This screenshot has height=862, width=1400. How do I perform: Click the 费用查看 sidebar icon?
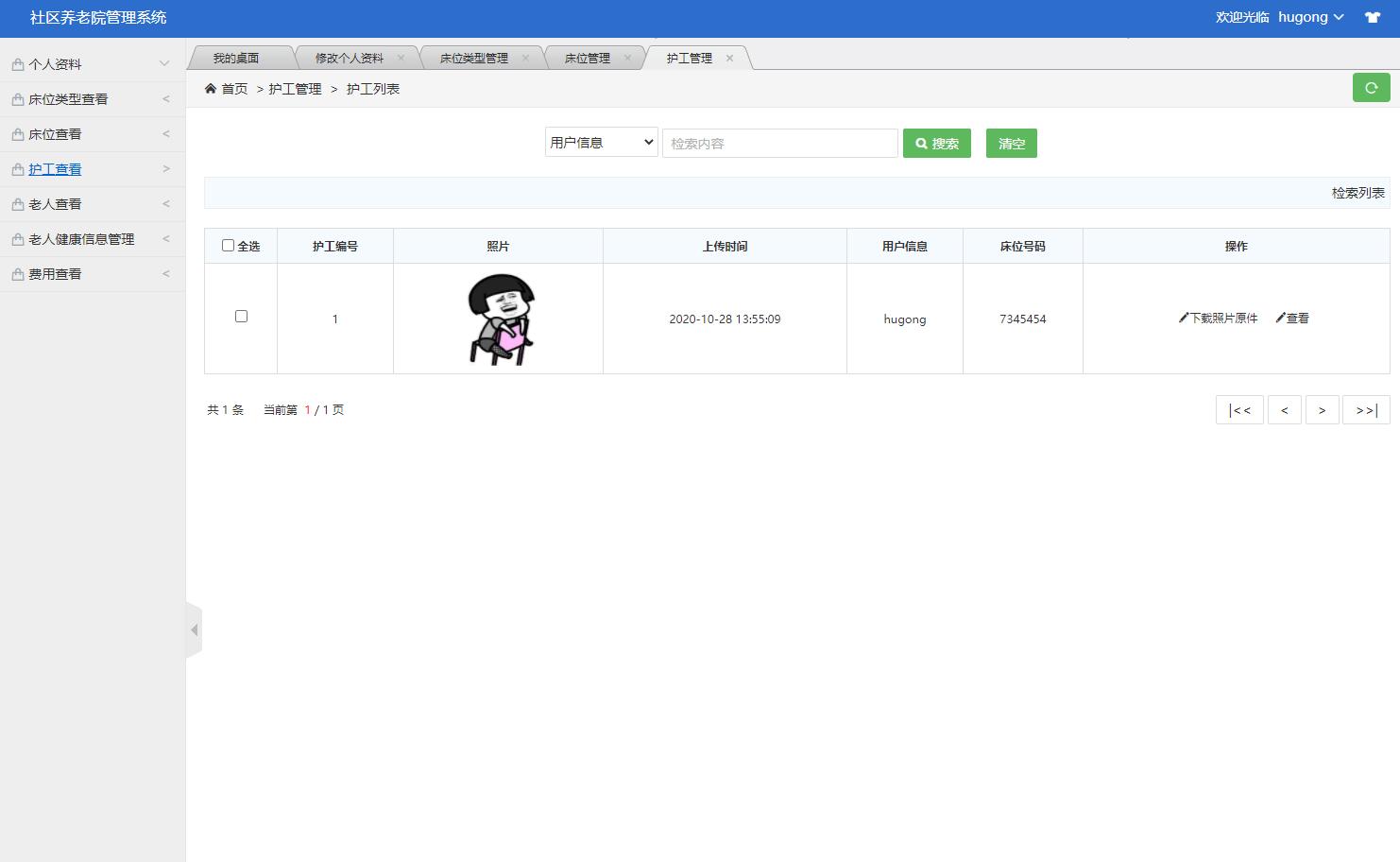(16, 274)
